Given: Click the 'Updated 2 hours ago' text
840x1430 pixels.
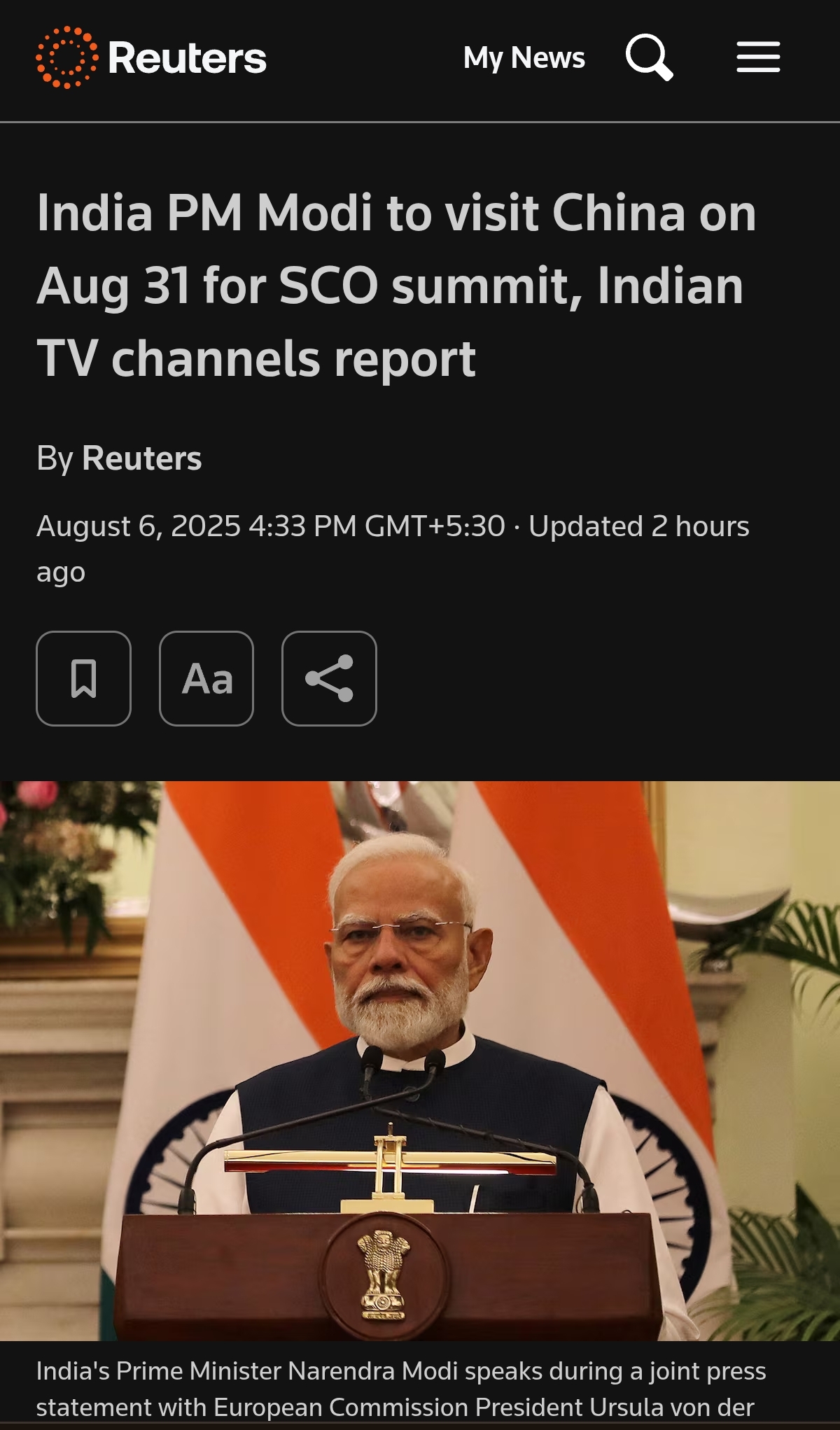Looking at the screenshot, I should pos(393,549).
